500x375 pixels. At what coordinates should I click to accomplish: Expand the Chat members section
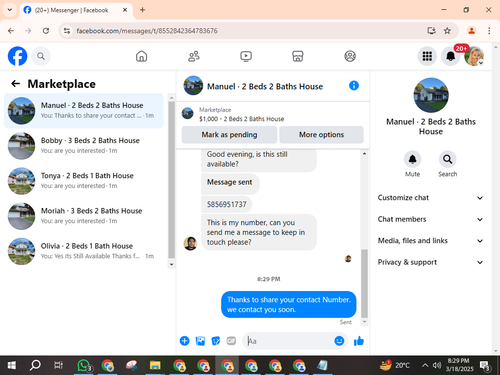(430, 219)
